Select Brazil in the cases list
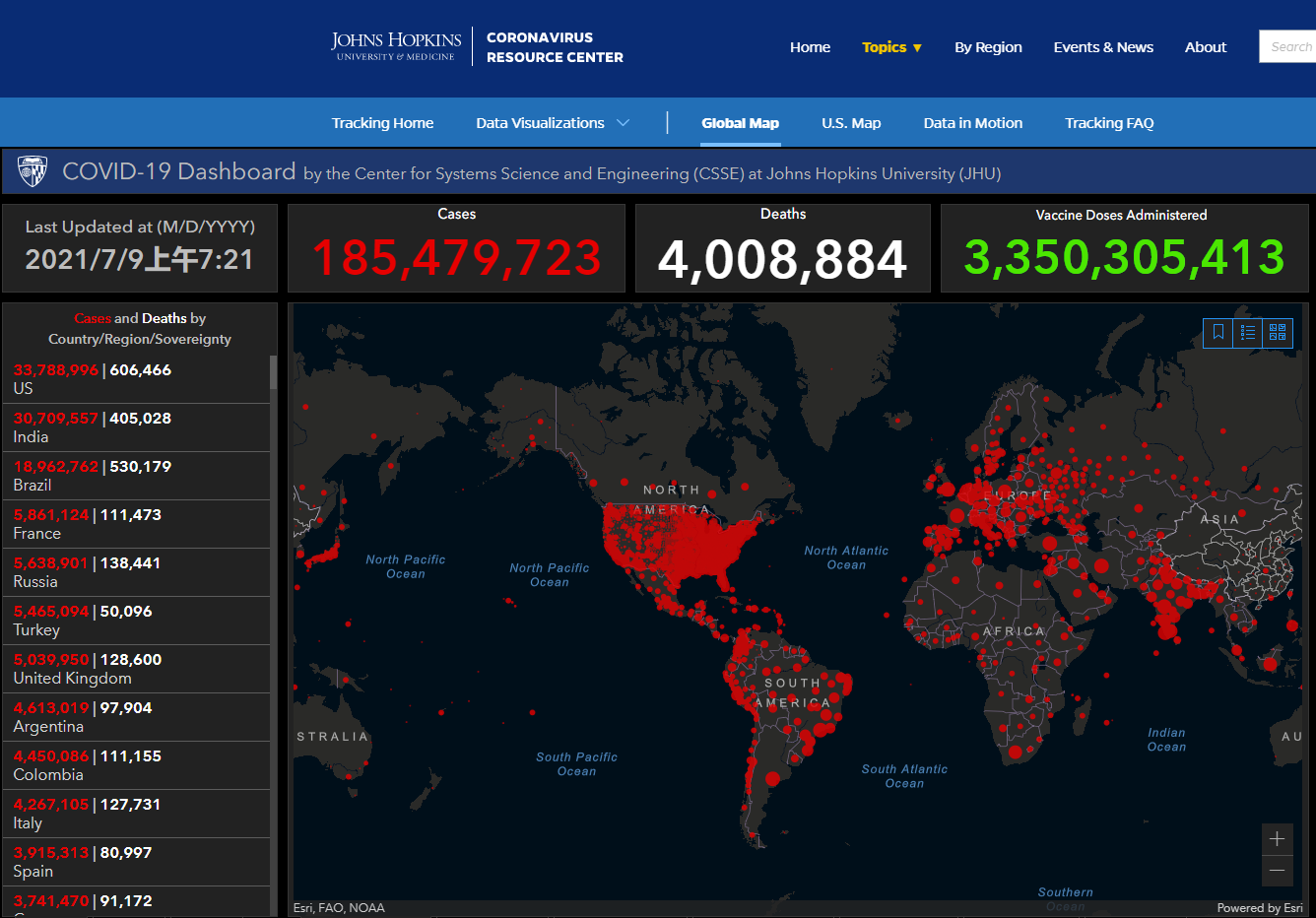 (136, 476)
